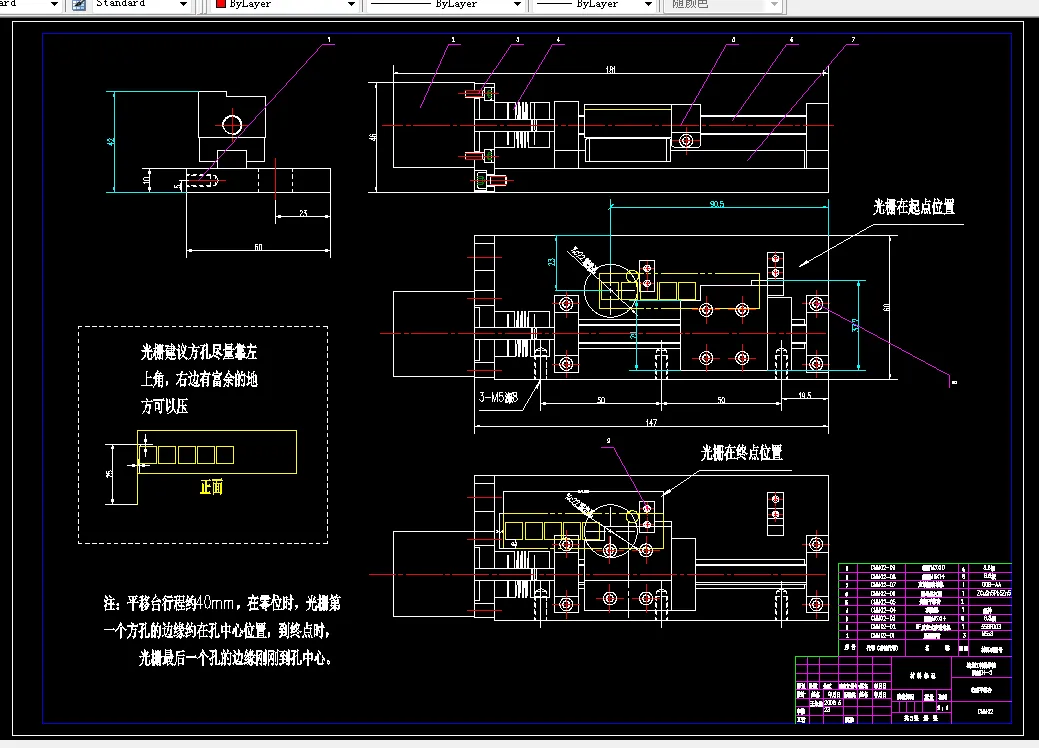Image resolution: width=1039 pixels, height=748 pixels.
Task: Select note line 光栅最后一个孔的边缘刚刚到孔中心
Action: (235, 658)
